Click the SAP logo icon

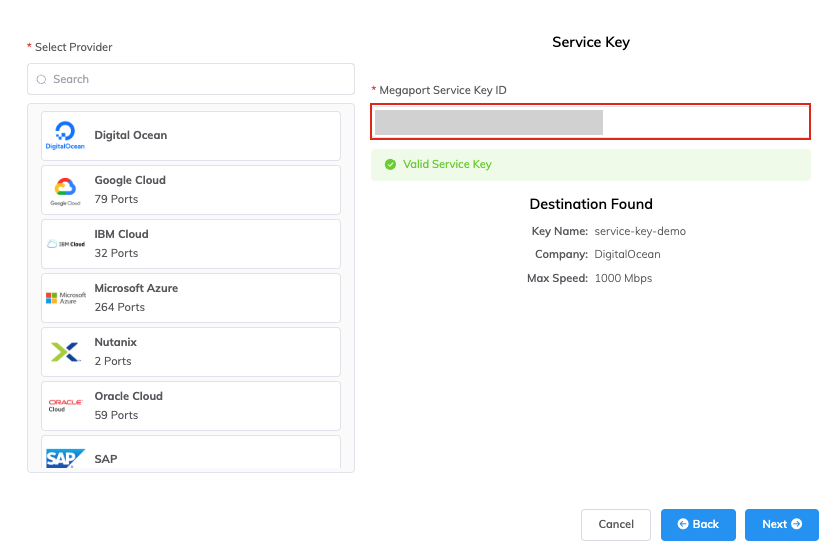(65, 457)
